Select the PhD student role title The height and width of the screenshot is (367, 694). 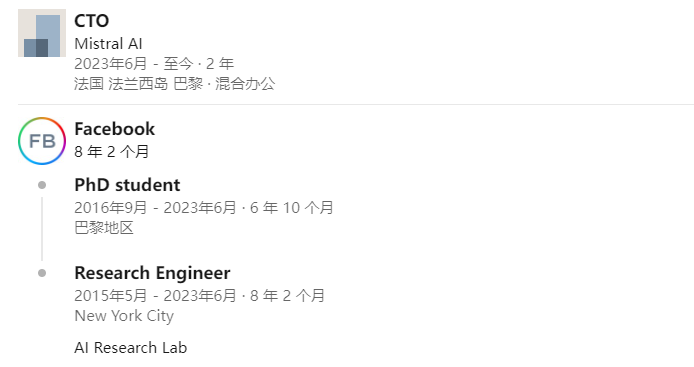[x=127, y=185]
